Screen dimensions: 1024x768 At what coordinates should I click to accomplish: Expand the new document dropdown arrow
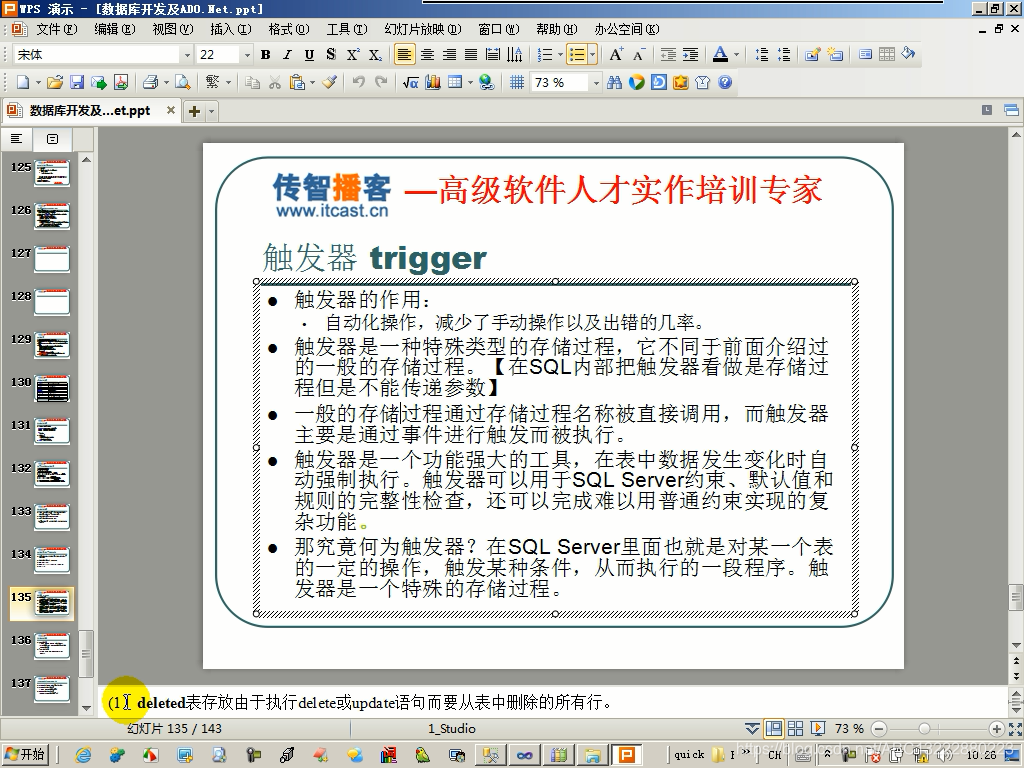(x=38, y=82)
